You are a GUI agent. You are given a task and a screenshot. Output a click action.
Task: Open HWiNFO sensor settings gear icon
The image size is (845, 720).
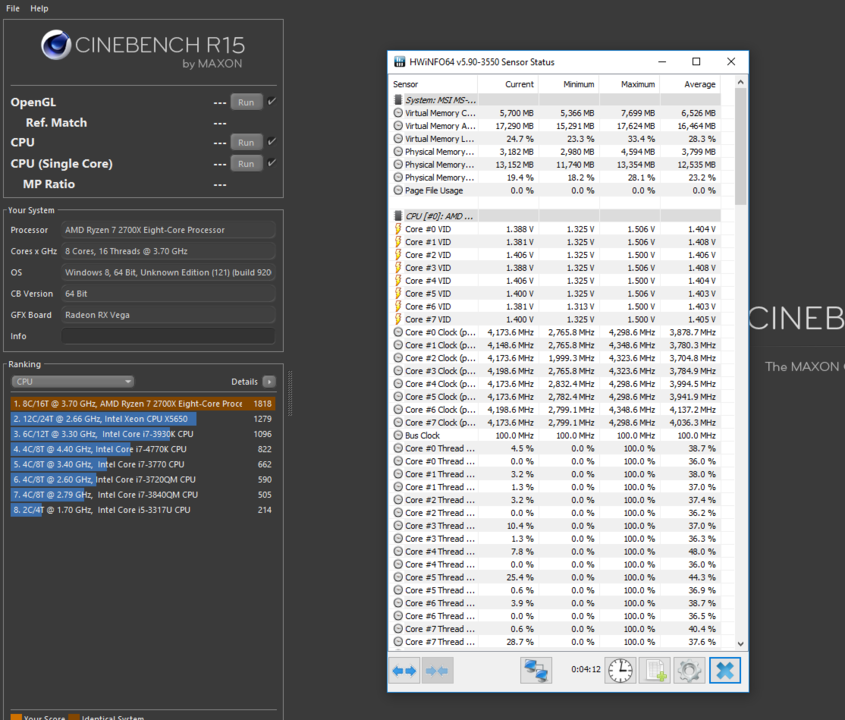[x=689, y=671]
